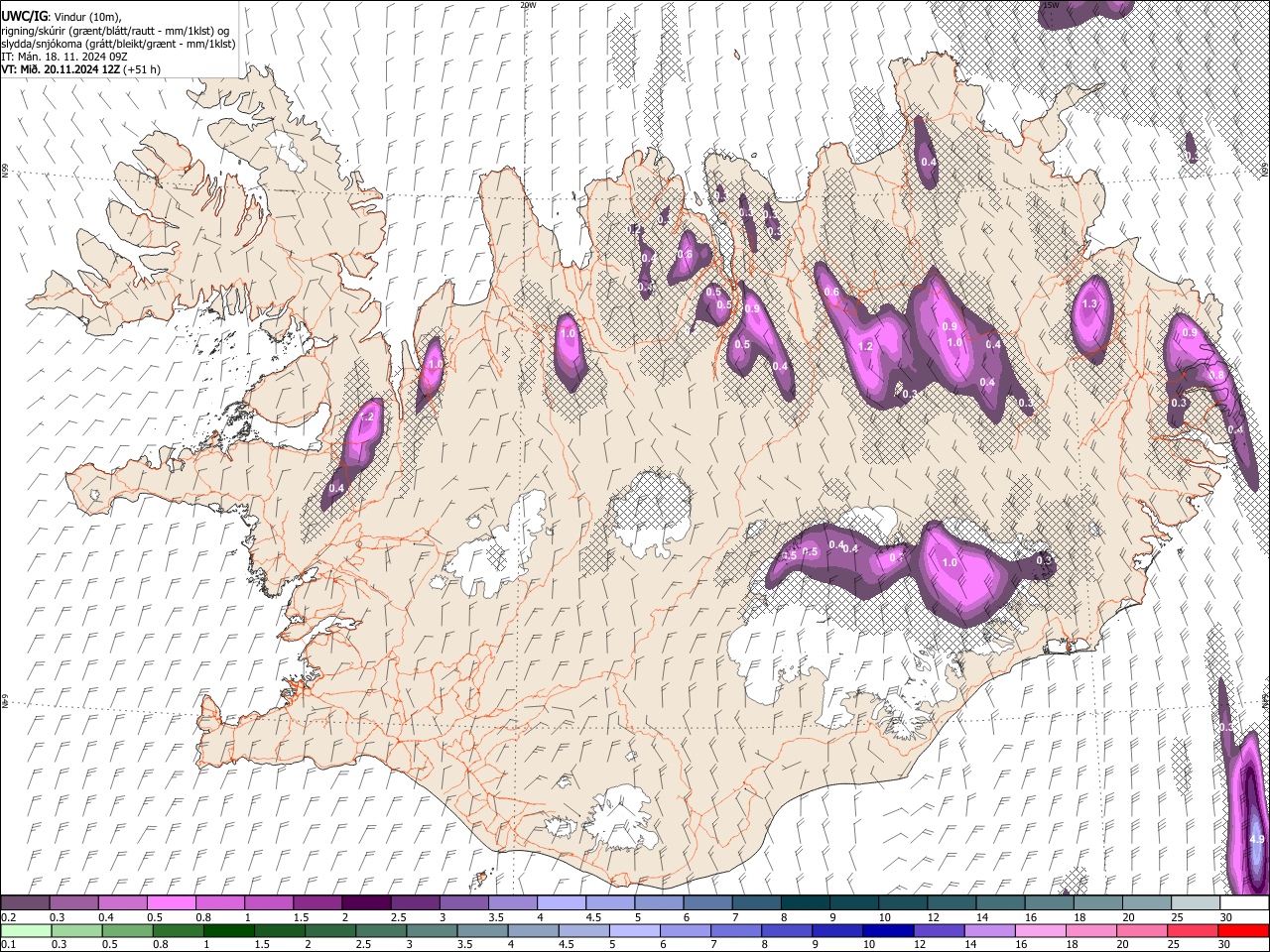Viewport: 1270px width, 952px height.
Task: Click the 4.5 swatch in the top legend row
Action: (x=610, y=902)
